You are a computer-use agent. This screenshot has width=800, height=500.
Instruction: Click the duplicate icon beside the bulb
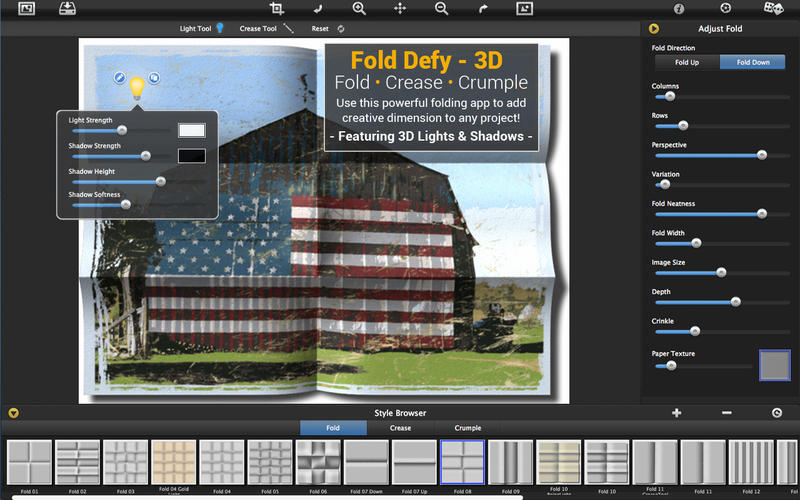(x=154, y=78)
